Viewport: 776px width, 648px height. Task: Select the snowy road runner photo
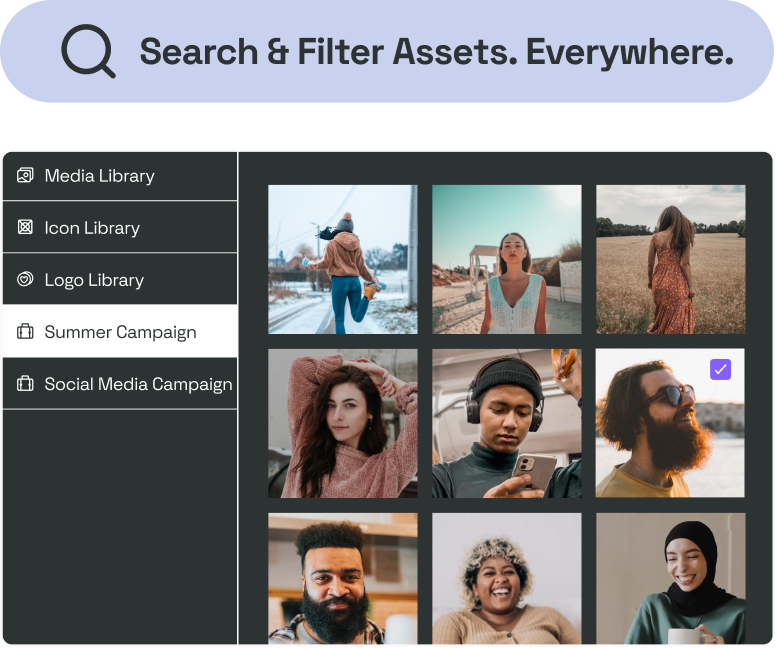[342, 259]
